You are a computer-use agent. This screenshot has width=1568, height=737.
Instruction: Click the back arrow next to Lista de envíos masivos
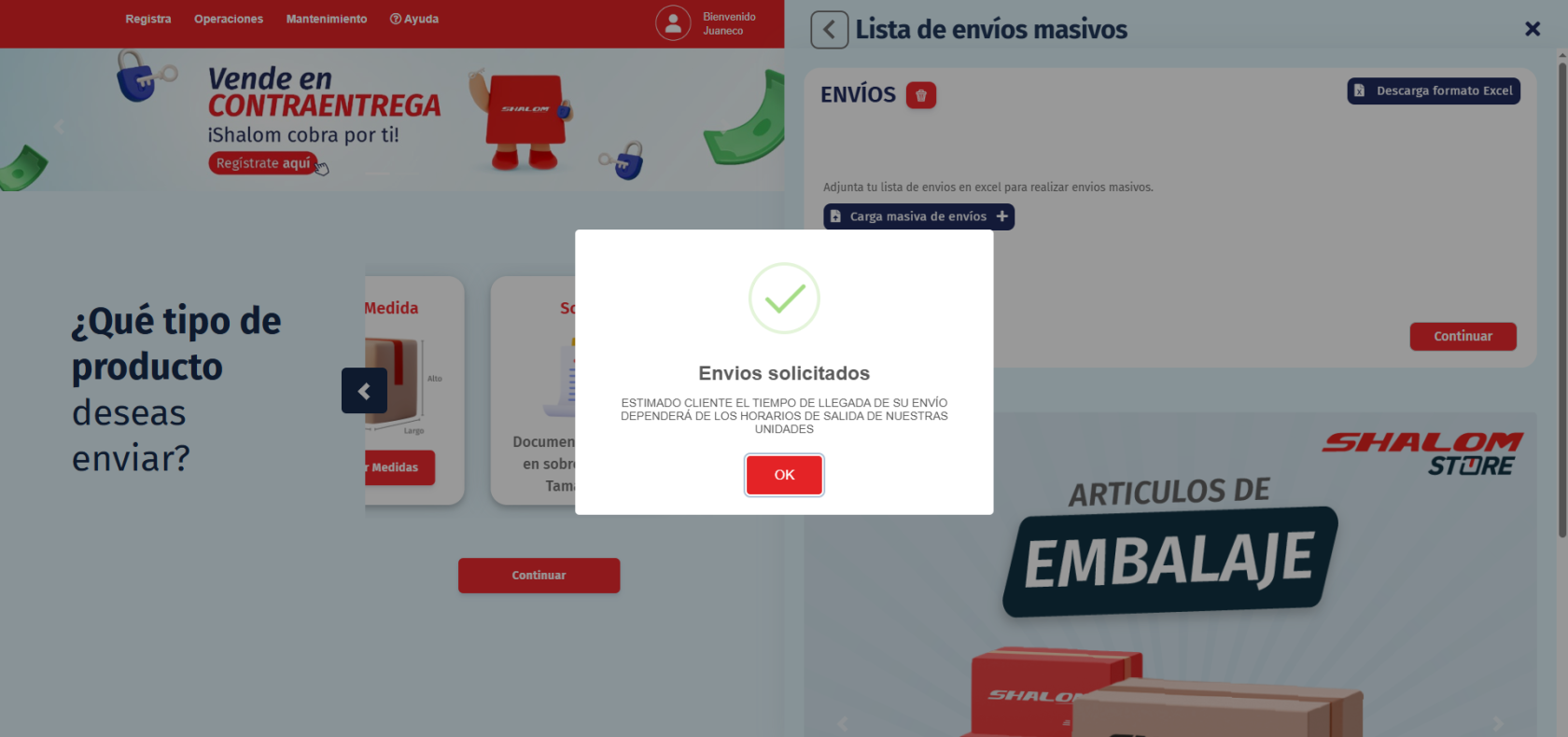(x=829, y=30)
